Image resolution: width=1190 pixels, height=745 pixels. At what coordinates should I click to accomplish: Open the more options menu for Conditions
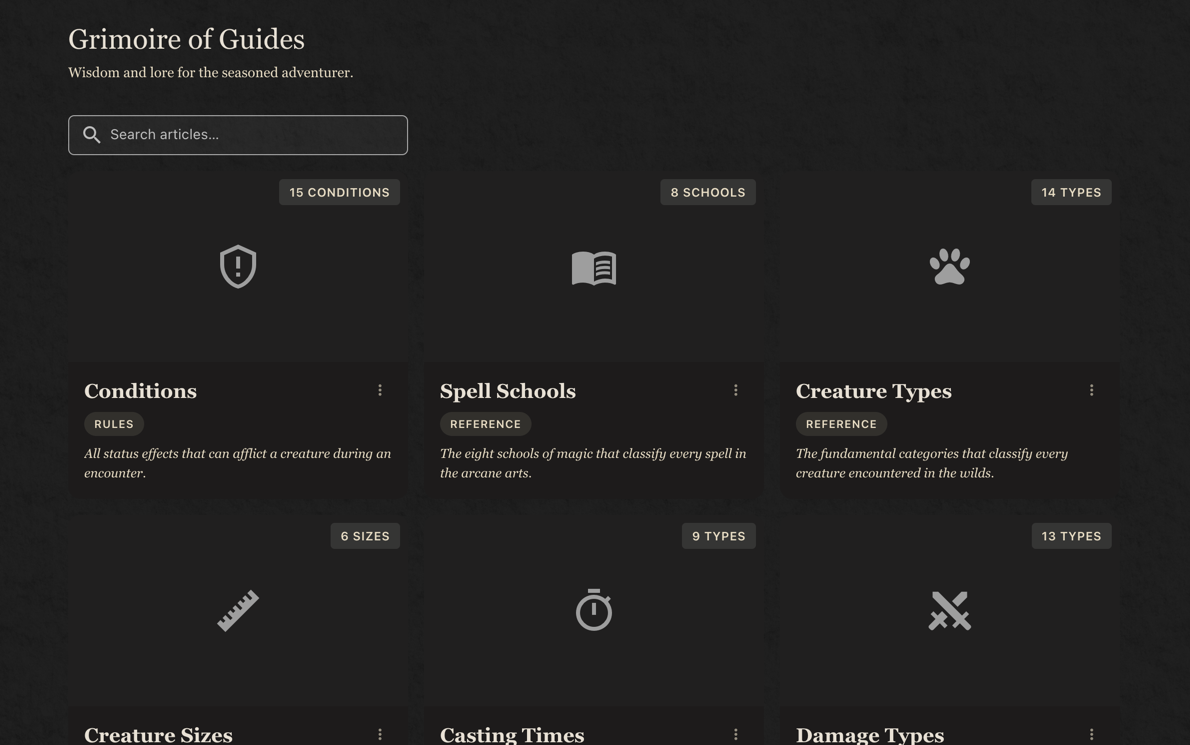coord(380,390)
